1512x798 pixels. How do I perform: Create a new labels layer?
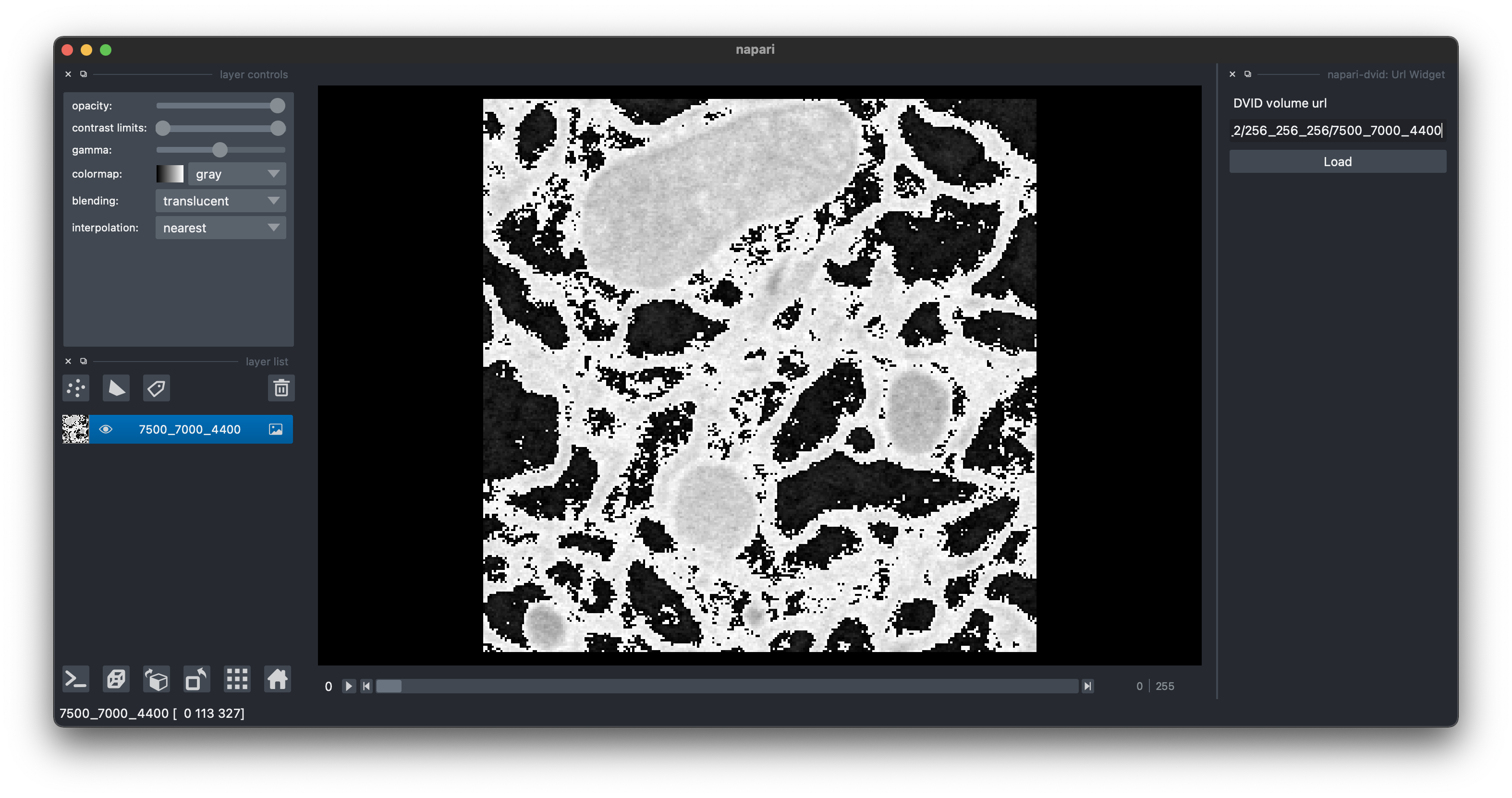[156, 388]
